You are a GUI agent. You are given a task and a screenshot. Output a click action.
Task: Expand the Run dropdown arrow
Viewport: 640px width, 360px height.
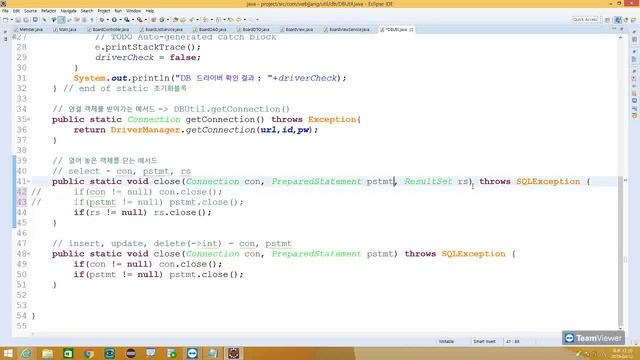(120, 20)
